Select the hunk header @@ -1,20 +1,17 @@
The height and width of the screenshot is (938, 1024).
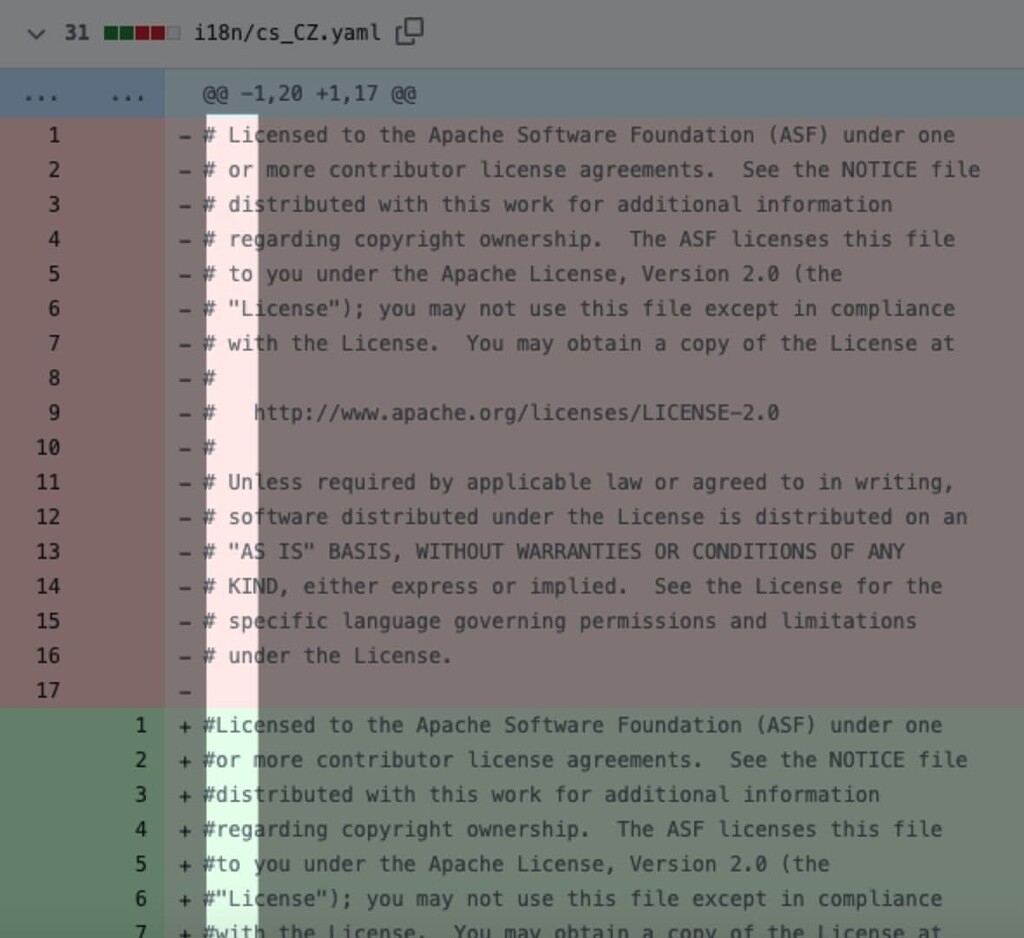click(308, 94)
